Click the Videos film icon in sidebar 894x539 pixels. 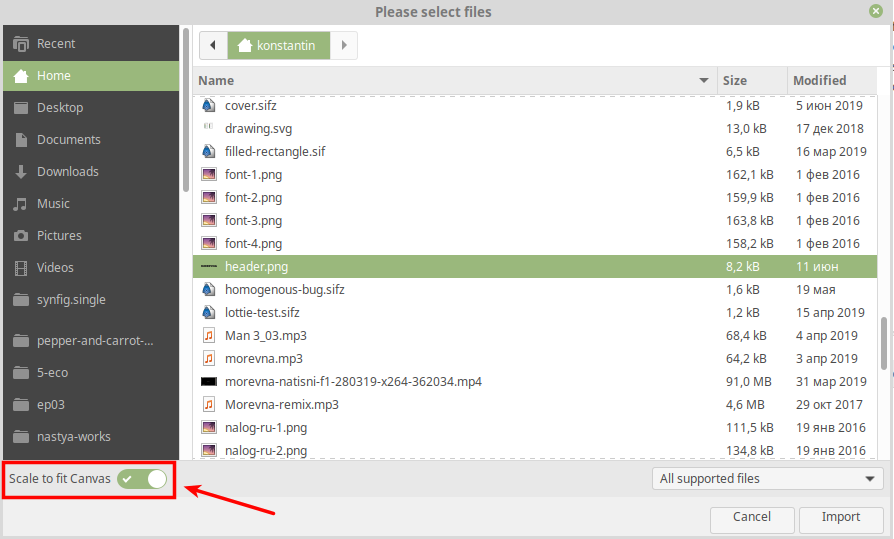pos(20,268)
